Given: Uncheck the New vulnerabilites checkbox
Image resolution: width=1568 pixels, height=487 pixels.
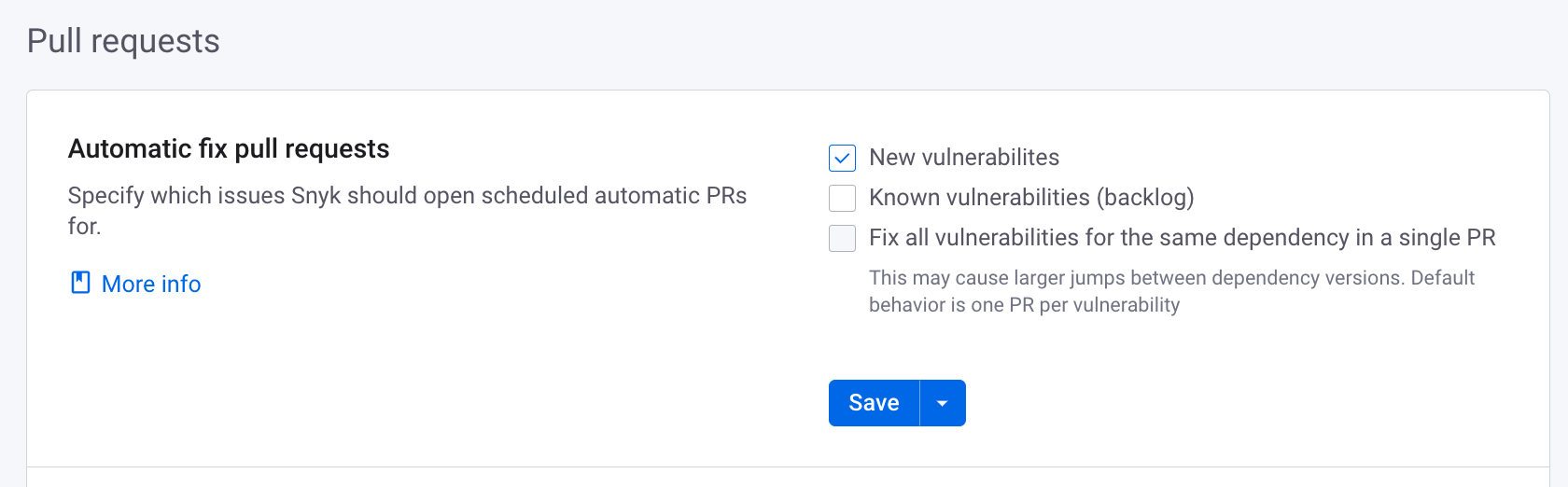Looking at the screenshot, I should click(x=842, y=158).
